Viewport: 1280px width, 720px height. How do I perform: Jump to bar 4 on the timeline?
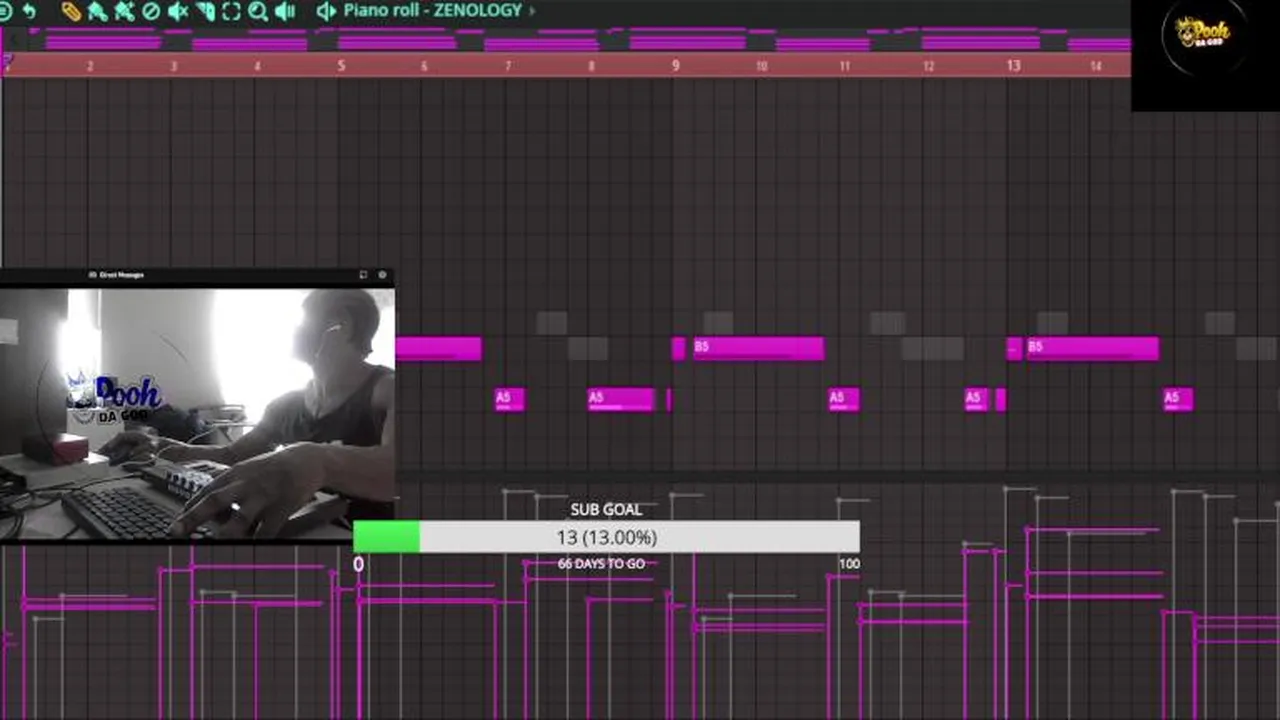pos(257,66)
